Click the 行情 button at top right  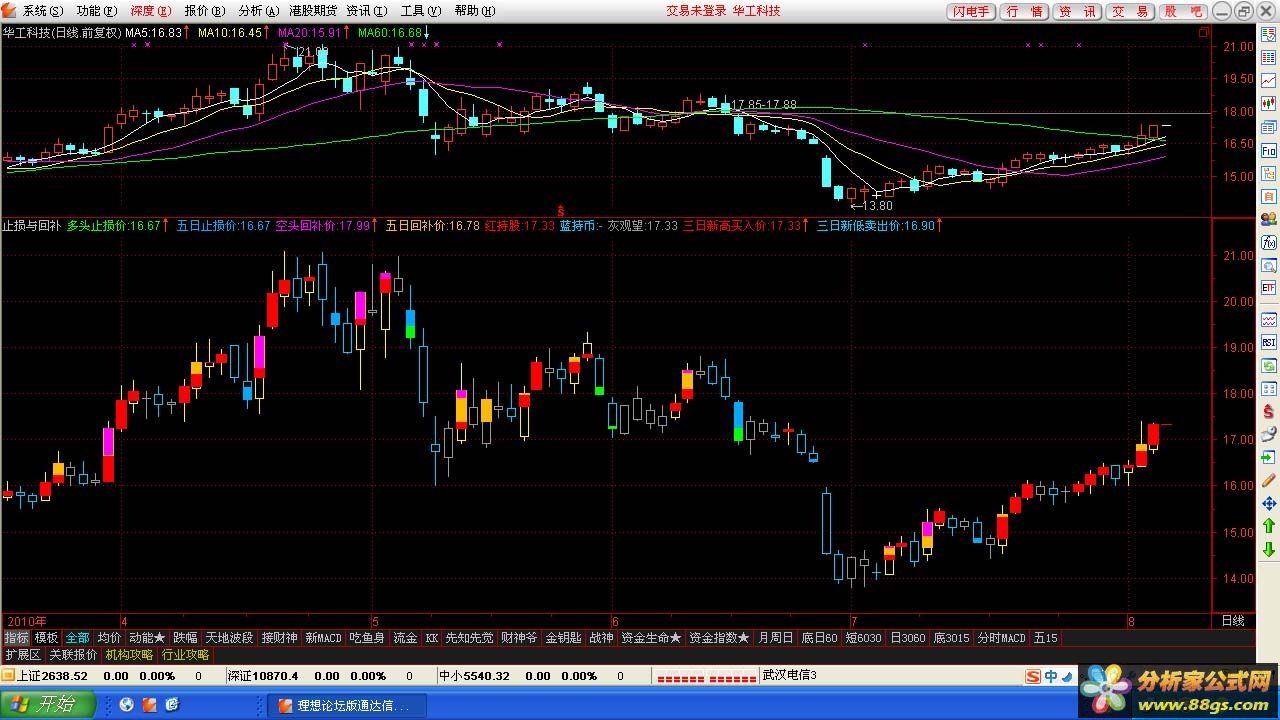(1023, 12)
